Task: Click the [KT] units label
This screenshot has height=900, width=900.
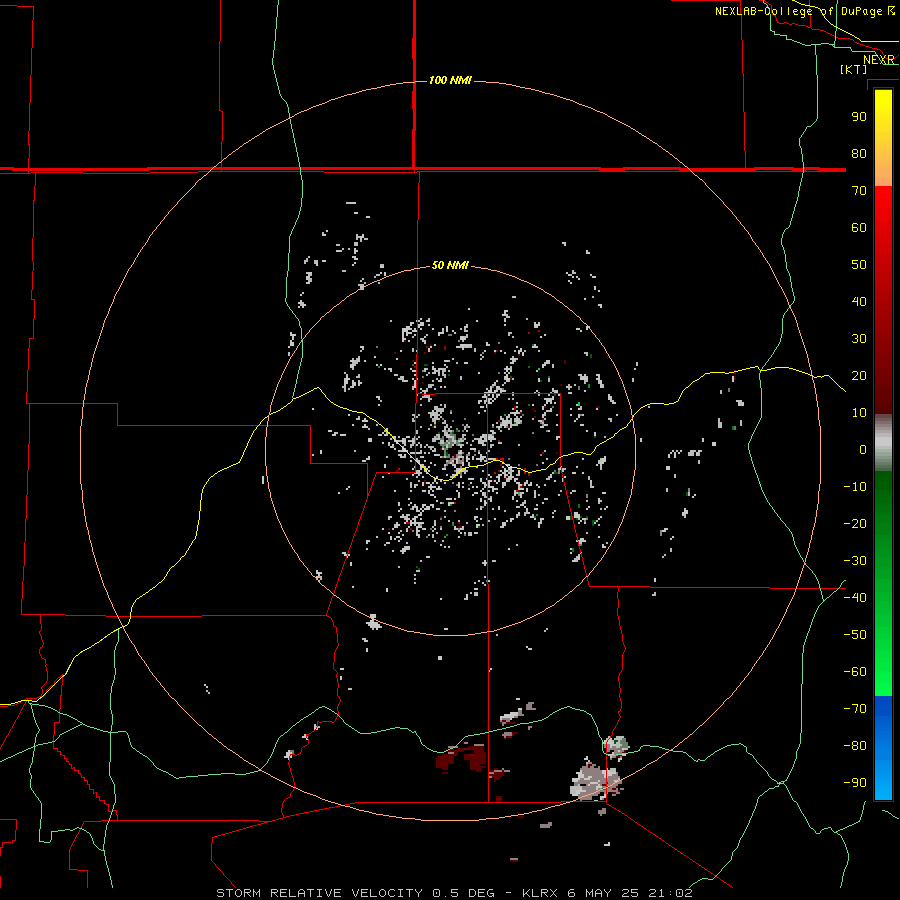Action: click(854, 69)
